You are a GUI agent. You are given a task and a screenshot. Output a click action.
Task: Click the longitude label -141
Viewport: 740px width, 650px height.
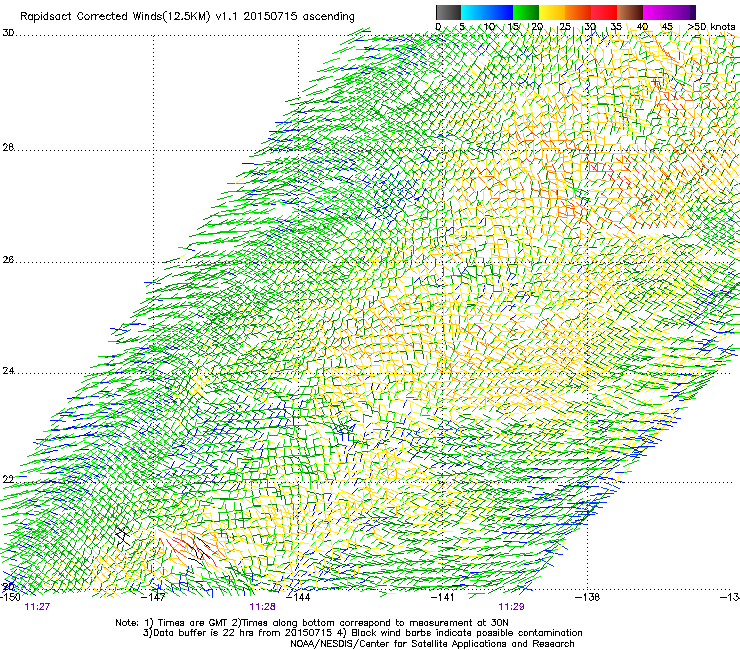[x=443, y=597]
